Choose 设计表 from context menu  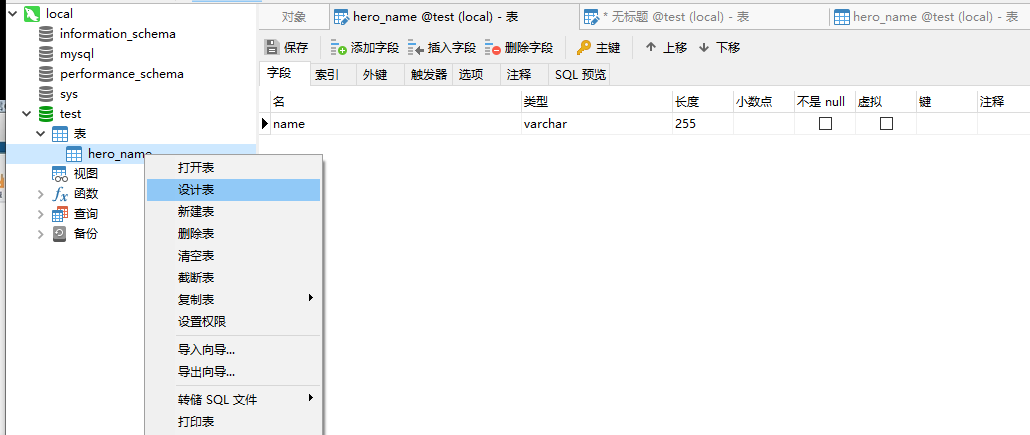pyautogui.click(x=233, y=190)
